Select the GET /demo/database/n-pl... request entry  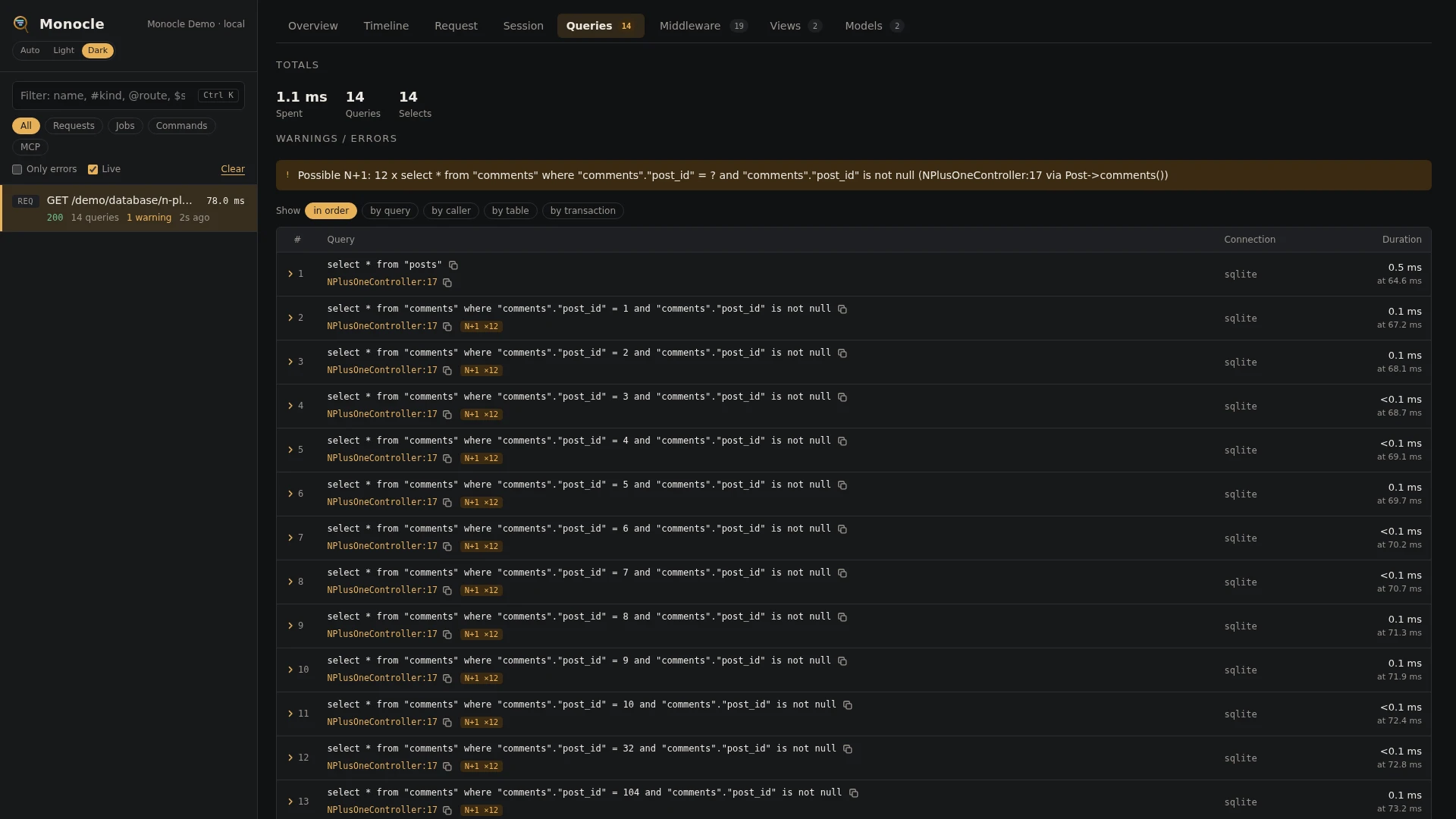(x=129, y=209)
